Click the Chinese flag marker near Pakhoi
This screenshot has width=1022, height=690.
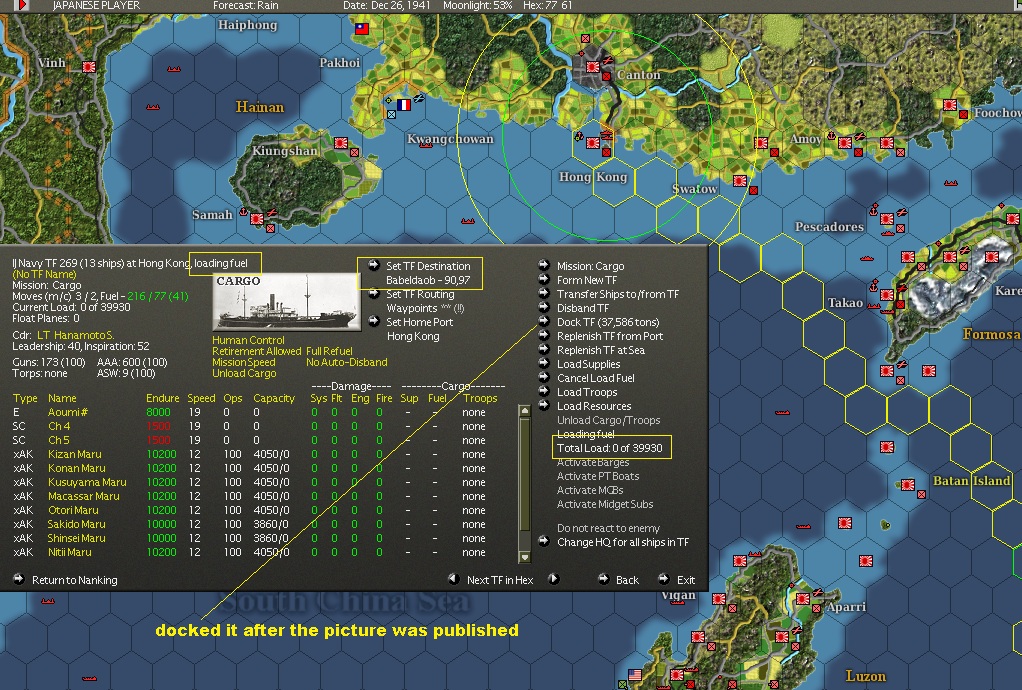click(362, 29)
